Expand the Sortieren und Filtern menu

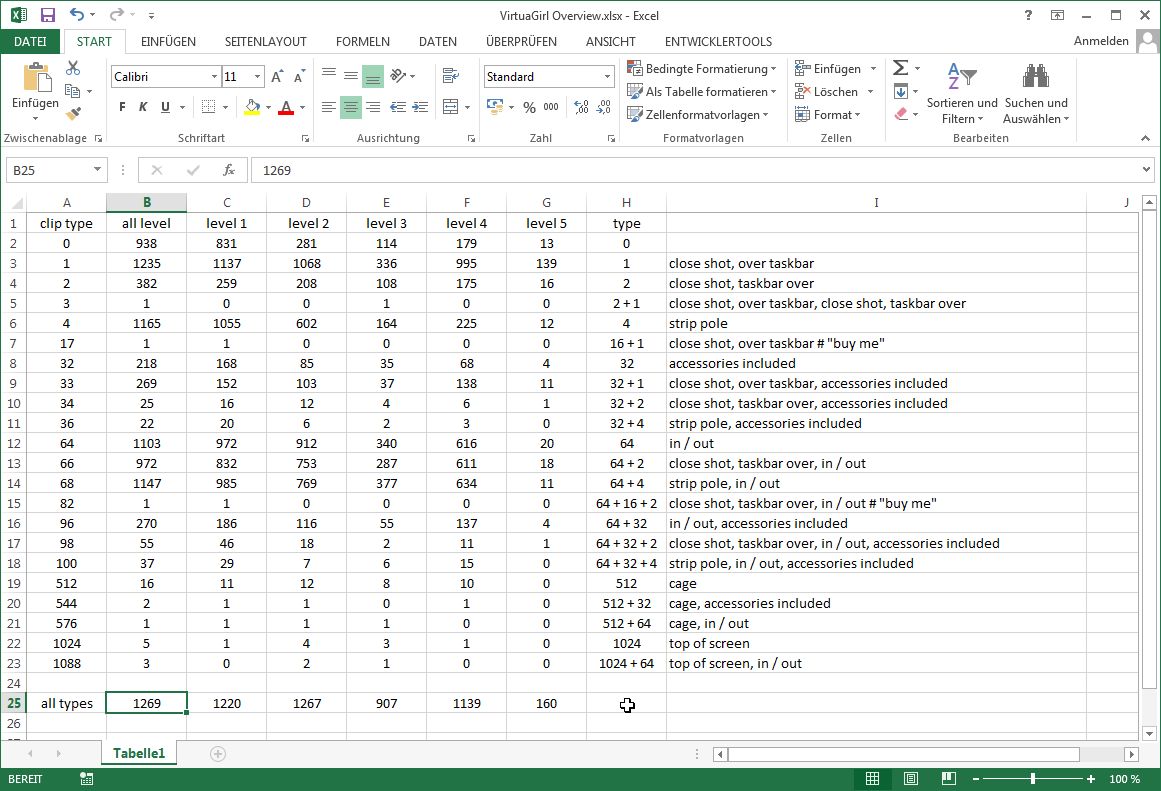[962, 93]
